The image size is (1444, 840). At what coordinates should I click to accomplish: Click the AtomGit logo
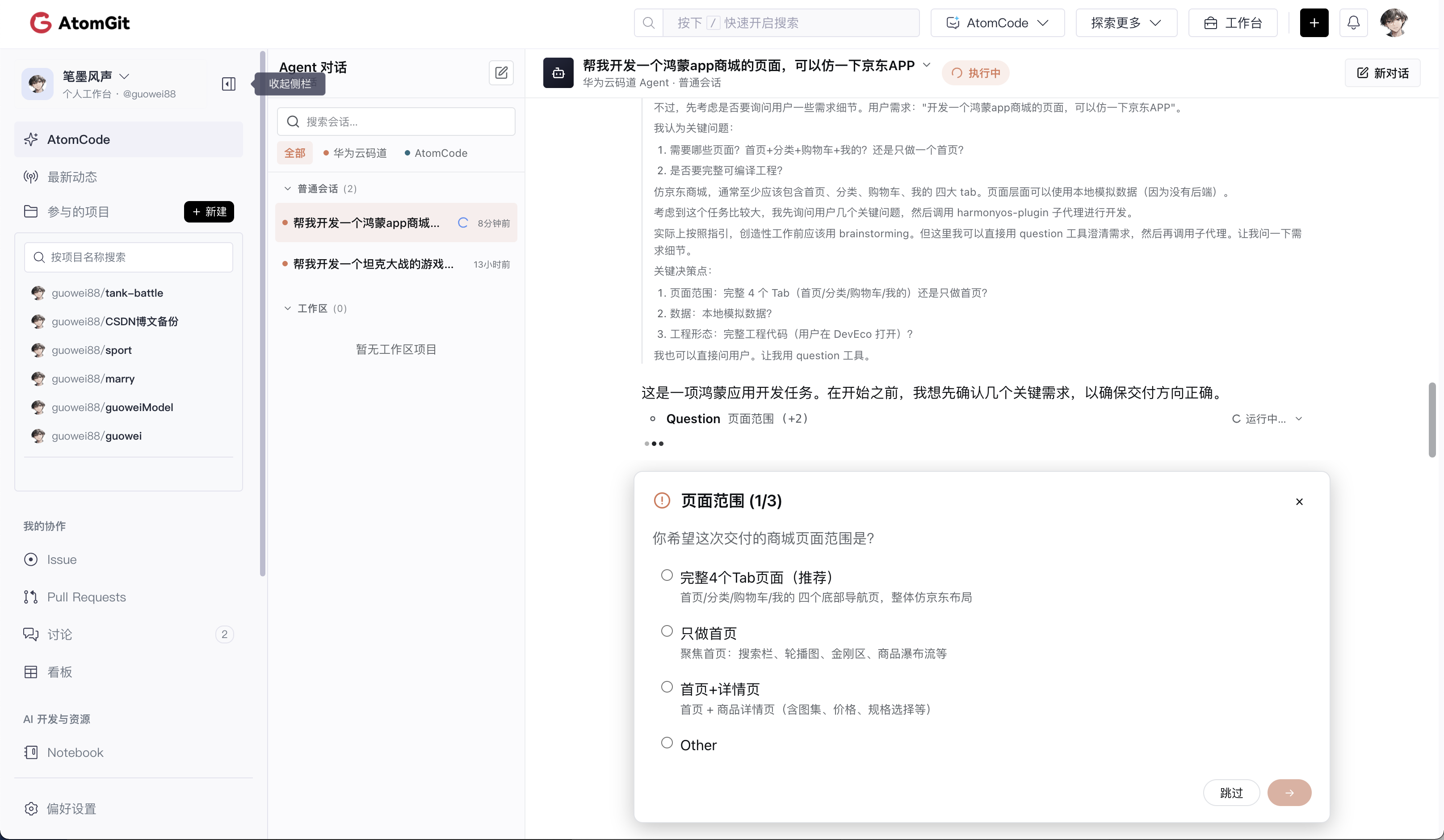[80, 23]
